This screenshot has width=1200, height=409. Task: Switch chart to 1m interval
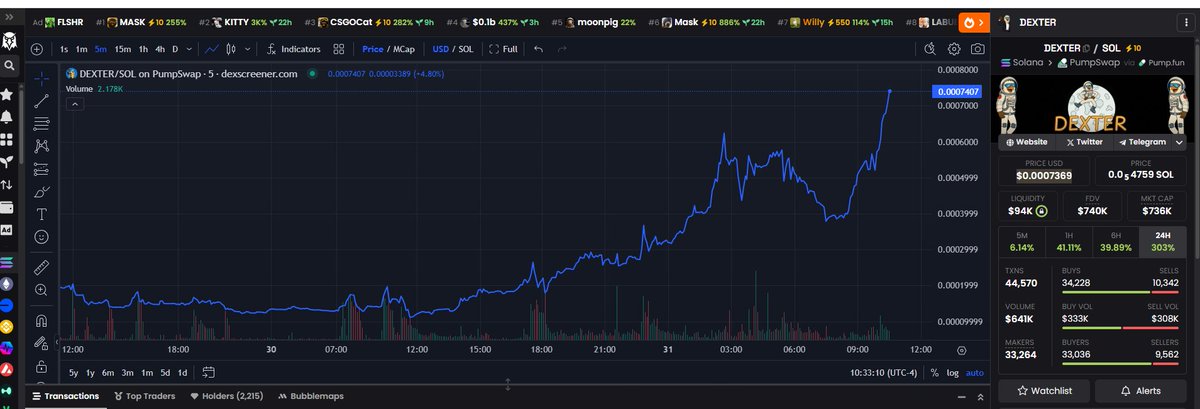(82, 48)
